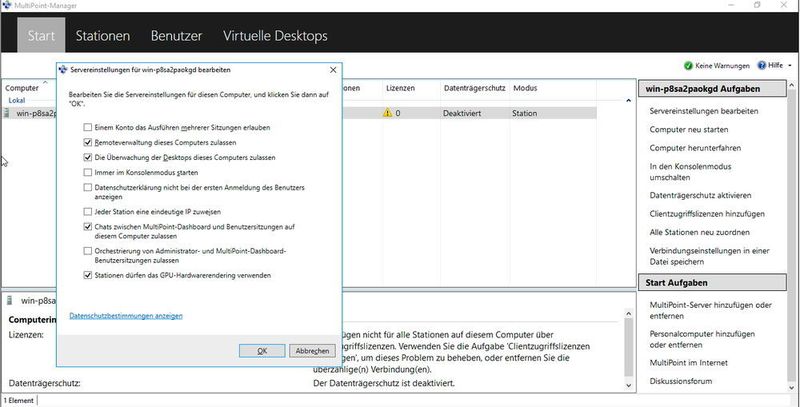Confirm the dialog with the OK button
The width and height of the screenshot is (800, 407).
[x=262, y=350]
